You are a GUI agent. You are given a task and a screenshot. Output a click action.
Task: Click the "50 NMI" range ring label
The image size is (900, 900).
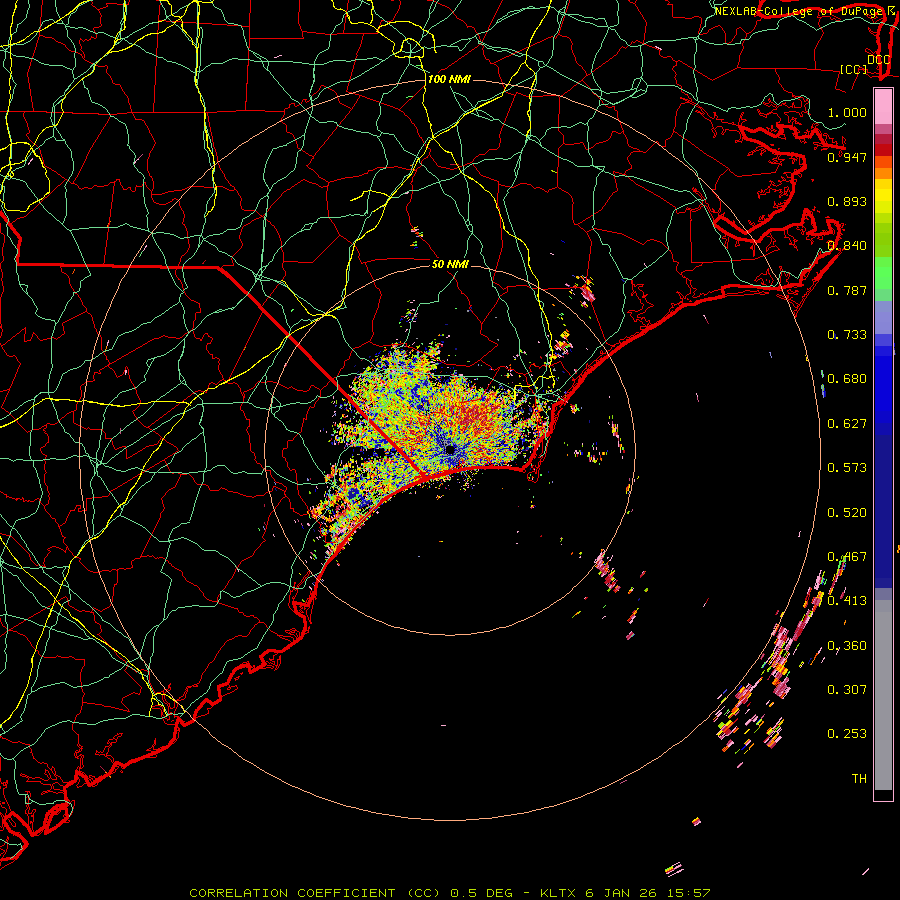tap(451, 264)
